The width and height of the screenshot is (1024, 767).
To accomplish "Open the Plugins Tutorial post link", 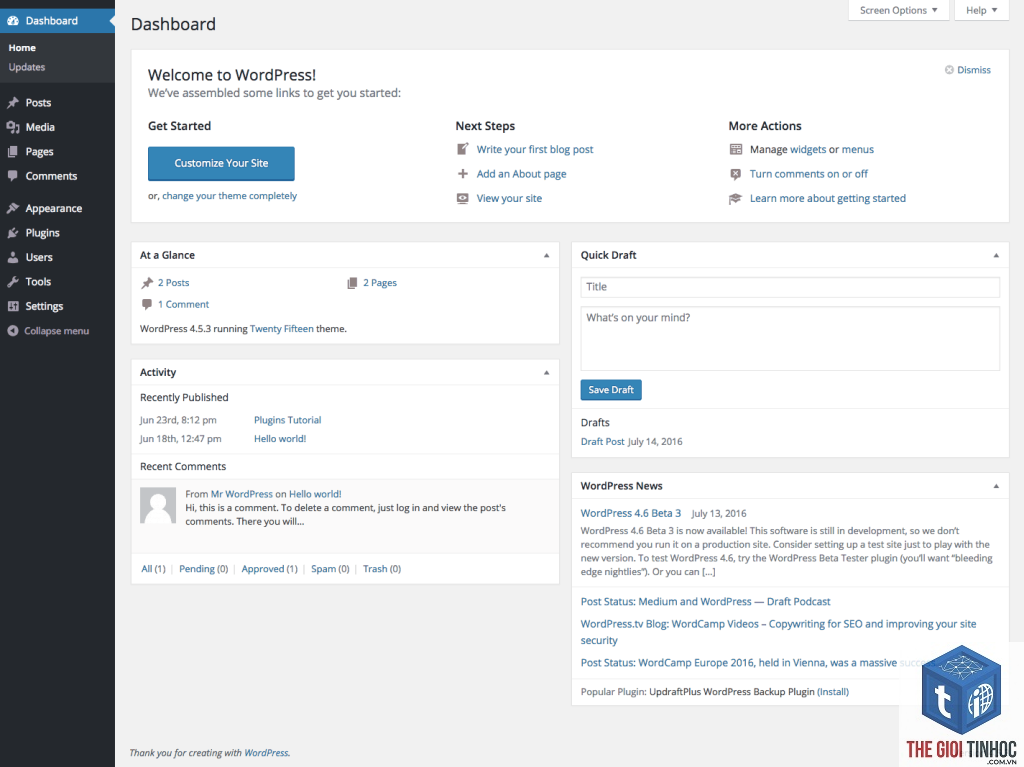I will [287, 420].
